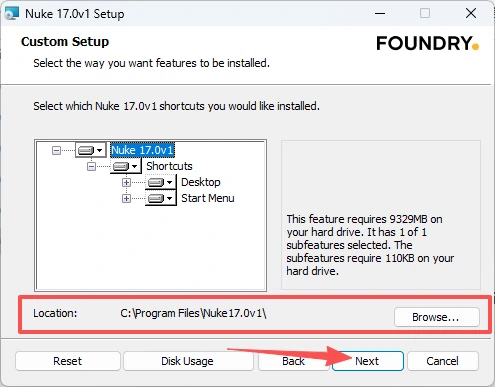Viewport: 495px width, 387px height.
Task: Click the Browse... button
Action: pos(437,317)
